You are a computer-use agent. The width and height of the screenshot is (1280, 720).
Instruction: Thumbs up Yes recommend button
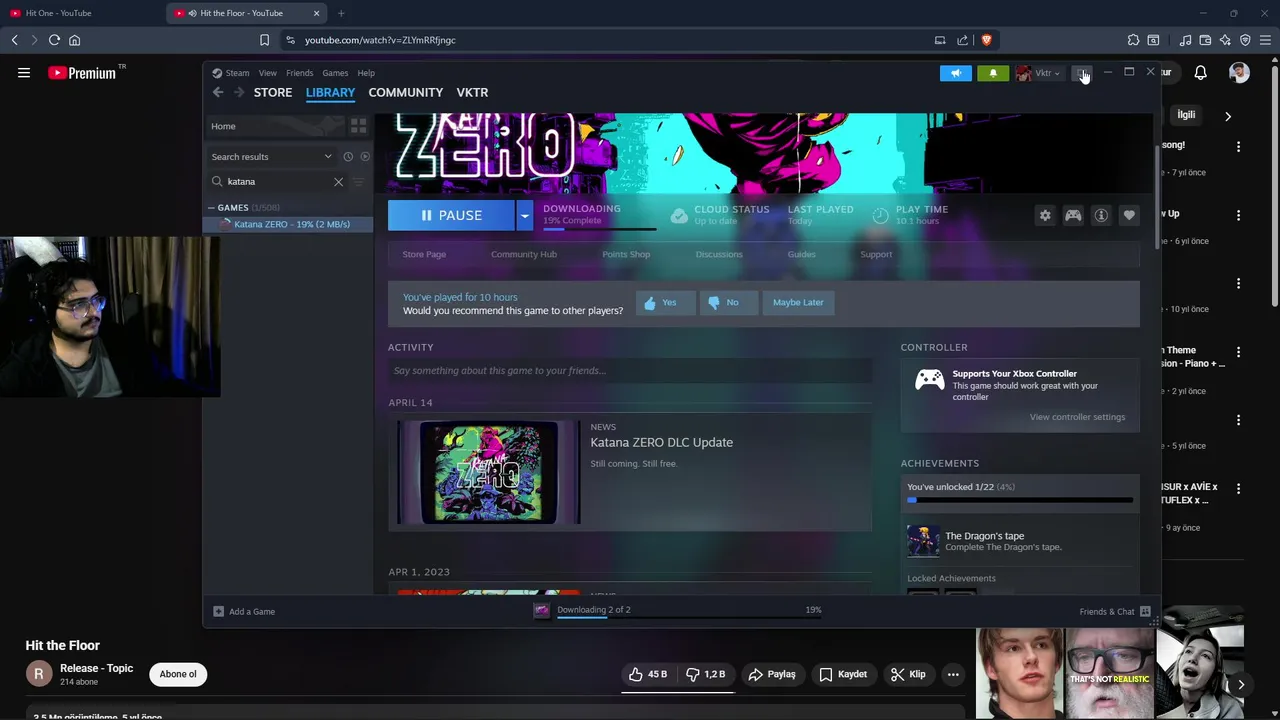coord(665,302)
